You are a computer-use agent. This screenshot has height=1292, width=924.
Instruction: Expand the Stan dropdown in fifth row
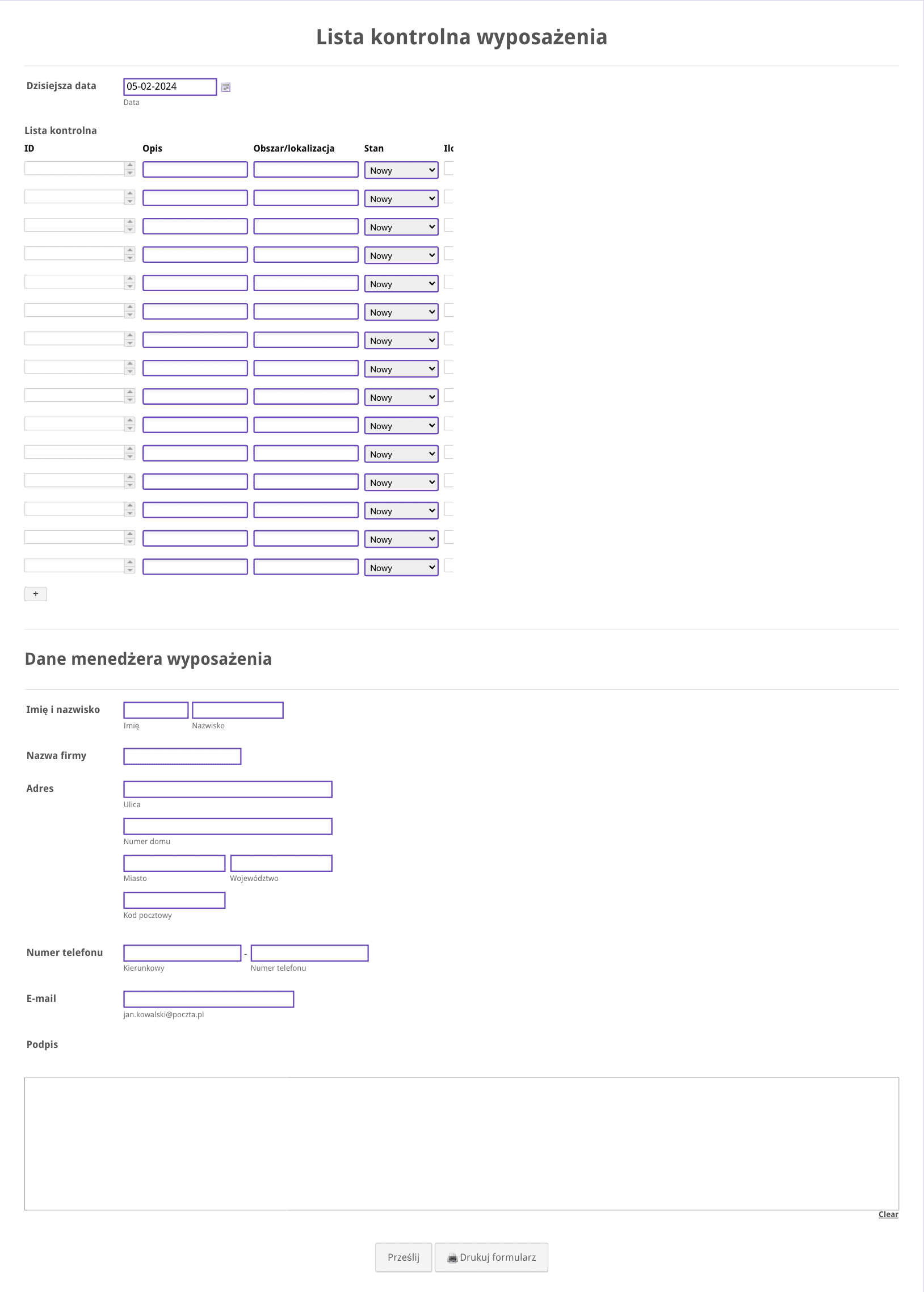pos(401,283)
